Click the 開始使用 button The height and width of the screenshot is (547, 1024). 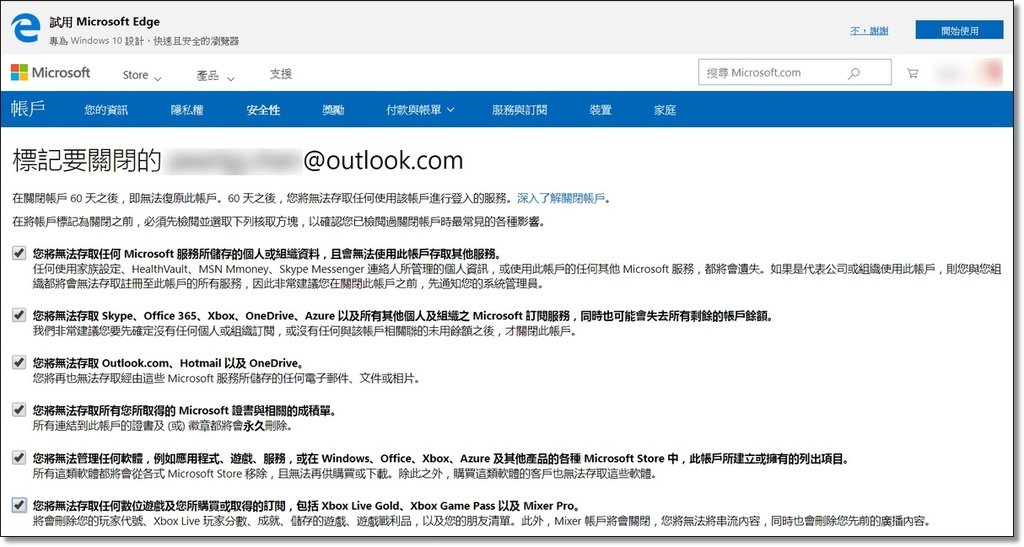(x=959, y=30)
